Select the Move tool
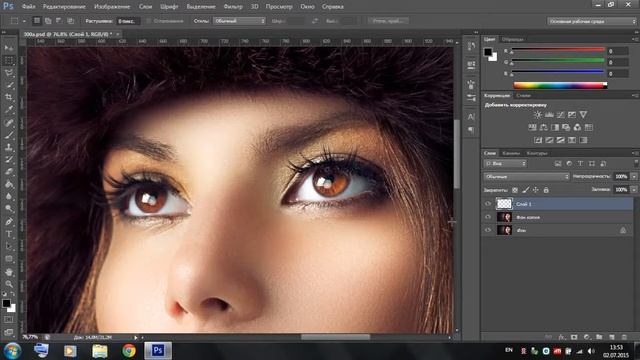The width and height of the screenshot is (640, 360). pos(9,48)
